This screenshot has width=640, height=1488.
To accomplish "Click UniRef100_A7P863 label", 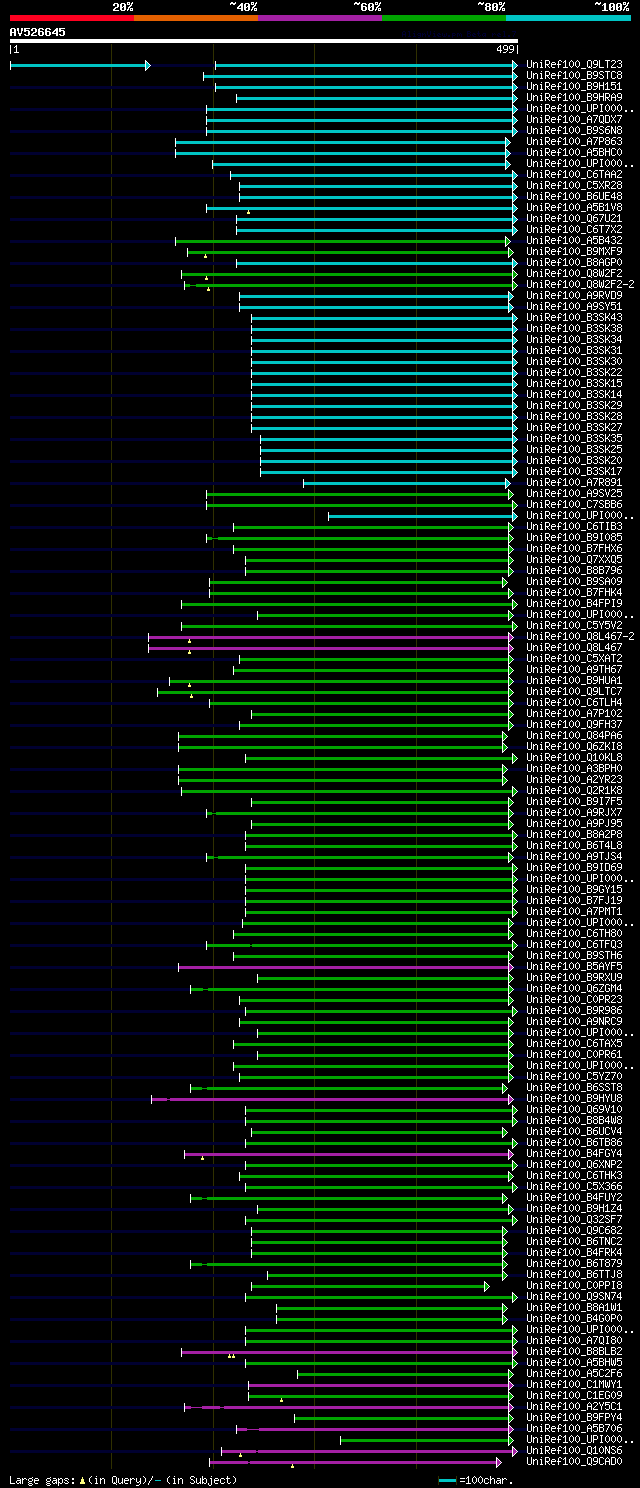I will [574, 142].
